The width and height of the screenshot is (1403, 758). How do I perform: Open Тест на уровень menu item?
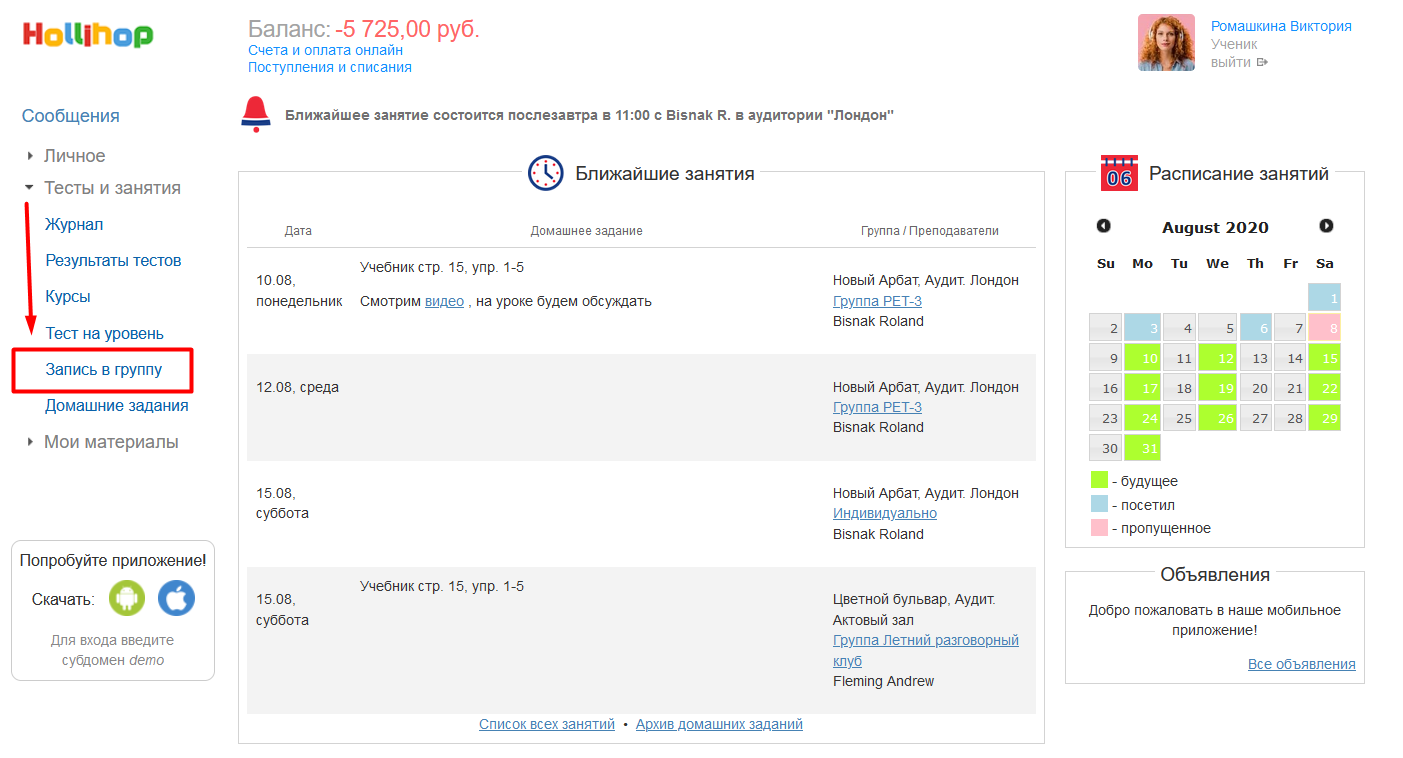pos(105,334)
